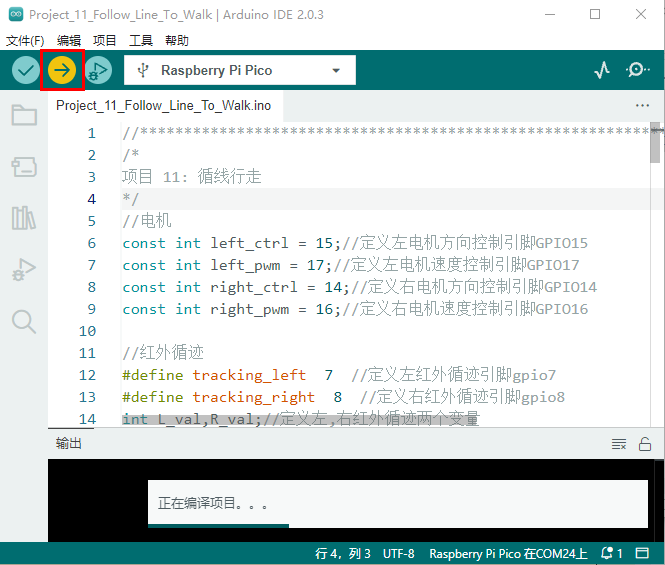Screen dimensions: 665x565
Task: Click the left_pwm variable name
Action: pos(245,266)
